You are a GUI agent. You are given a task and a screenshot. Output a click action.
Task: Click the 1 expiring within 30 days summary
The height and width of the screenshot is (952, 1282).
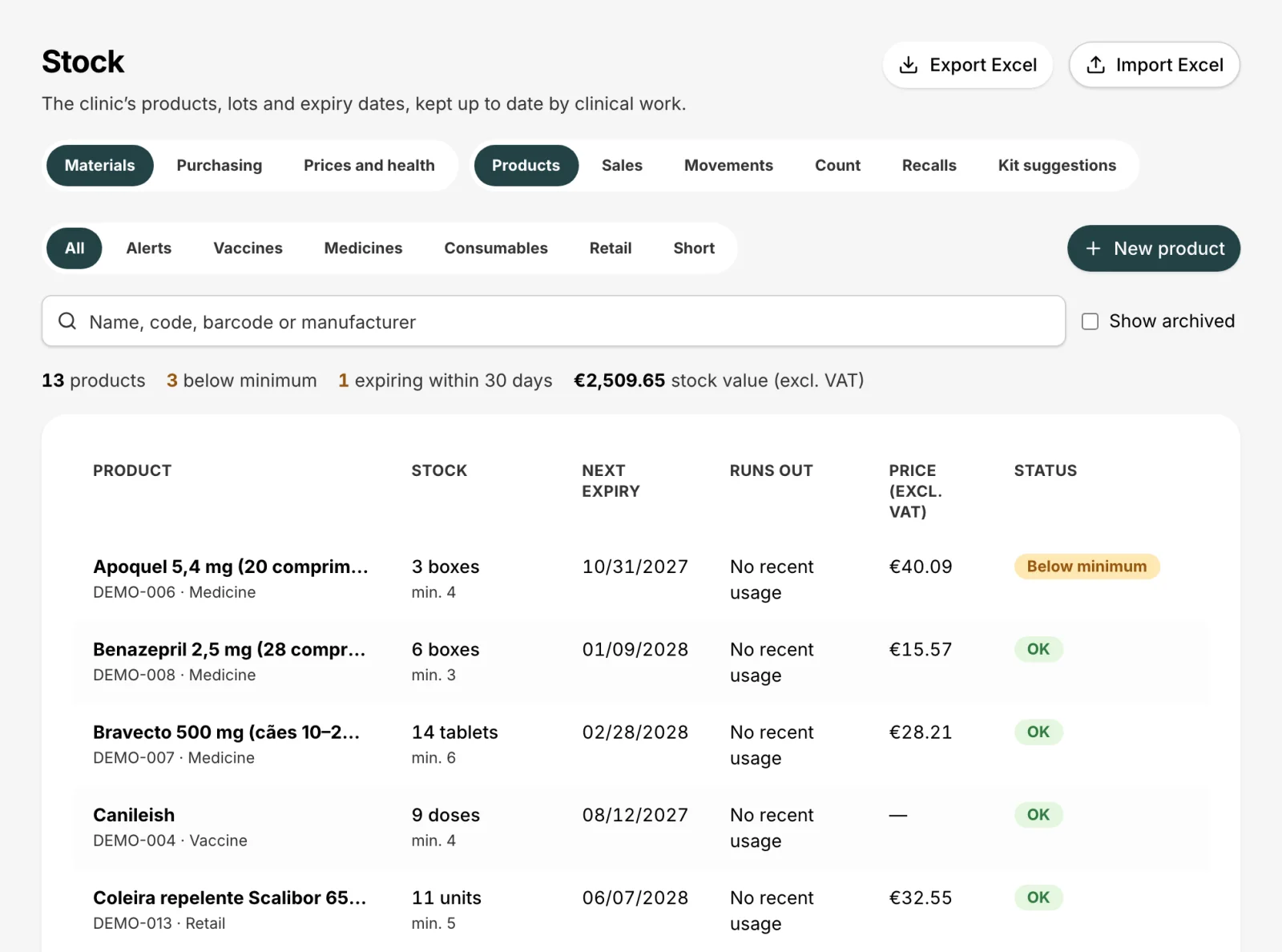(445, 381)
